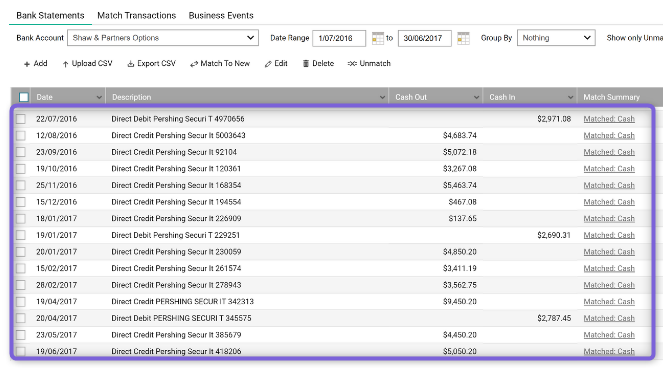This screenshot has width=663, height=368.
Task: Tick checkbox for 20/01/2017 row
Action: 21,252
